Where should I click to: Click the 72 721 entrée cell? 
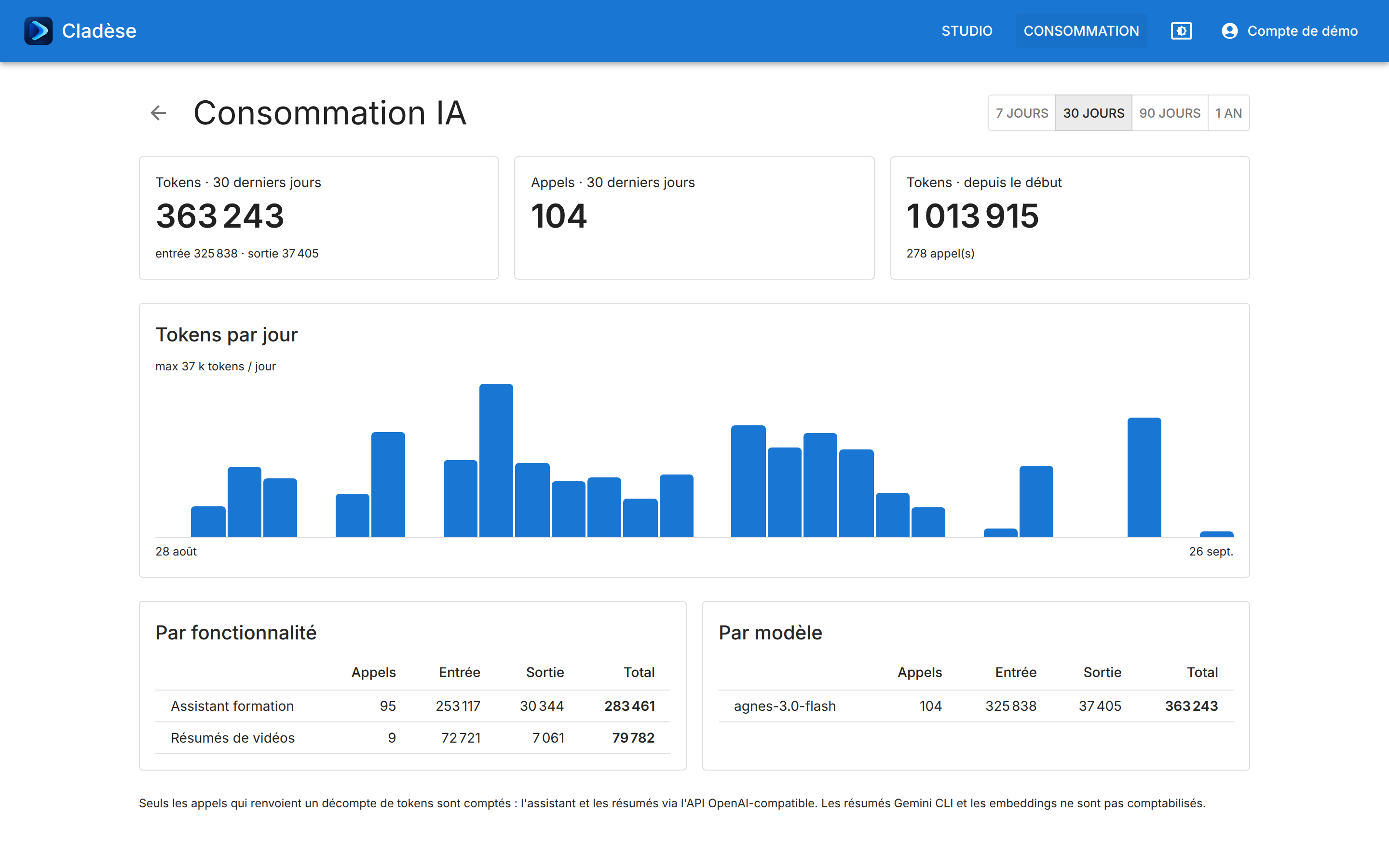[460, 738]
